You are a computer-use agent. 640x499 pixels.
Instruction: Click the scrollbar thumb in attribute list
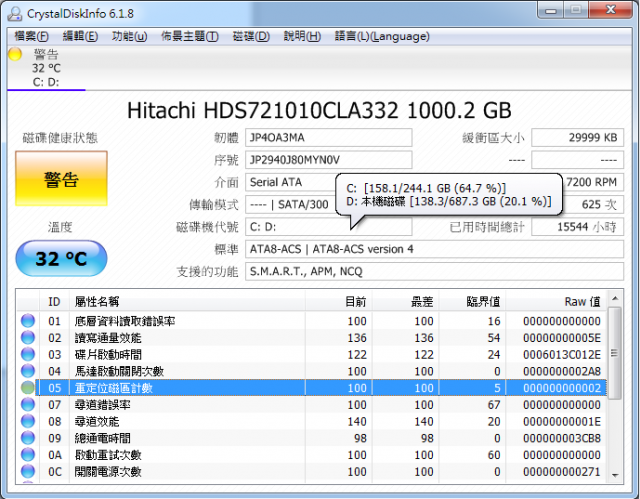tap(615, 353)
